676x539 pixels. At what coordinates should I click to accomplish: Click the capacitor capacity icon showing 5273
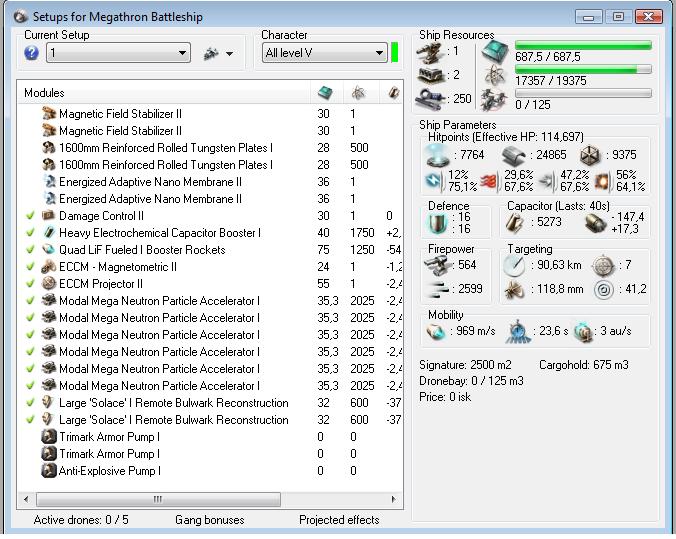click(514, 223)
